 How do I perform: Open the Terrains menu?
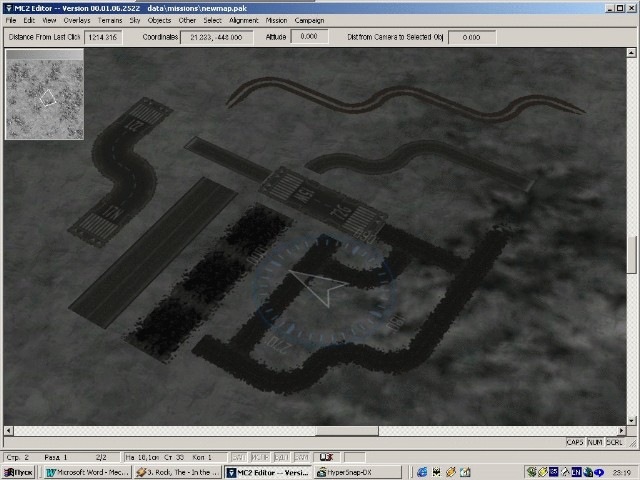(x=110, y=20)
